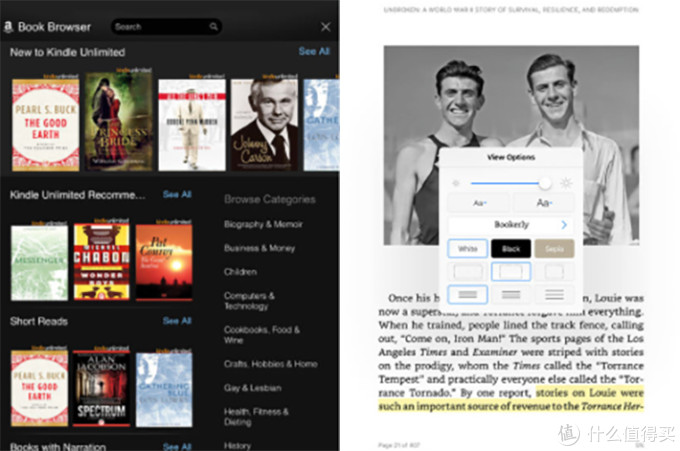680x451 pixels.
Task: See All Kindle Unlimited Recommendations
Action: (x=177, y=194)
